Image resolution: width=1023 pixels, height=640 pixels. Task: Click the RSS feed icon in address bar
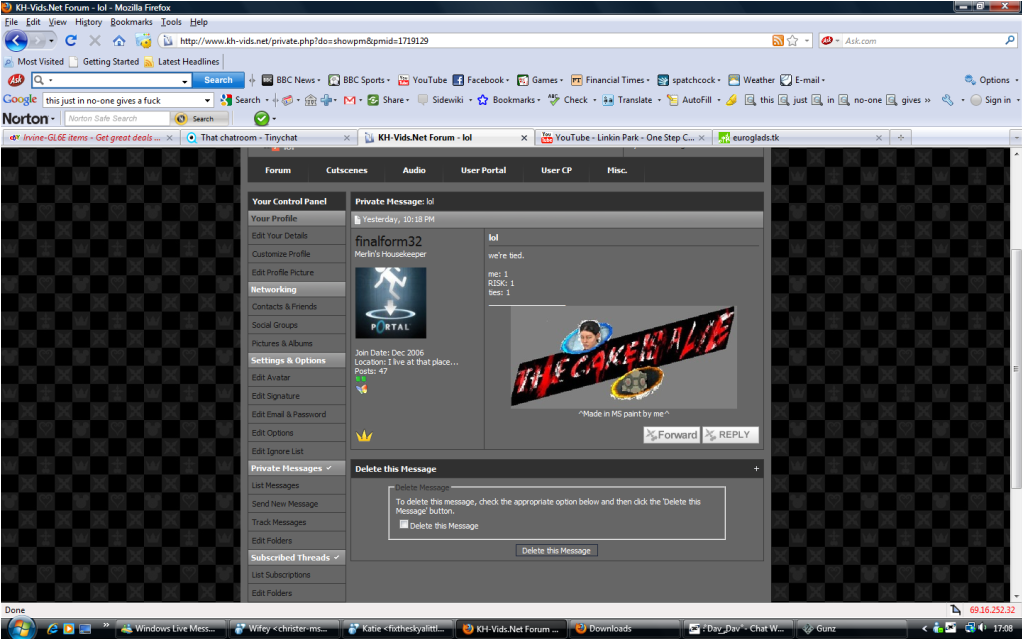click(x=778, y=40)
